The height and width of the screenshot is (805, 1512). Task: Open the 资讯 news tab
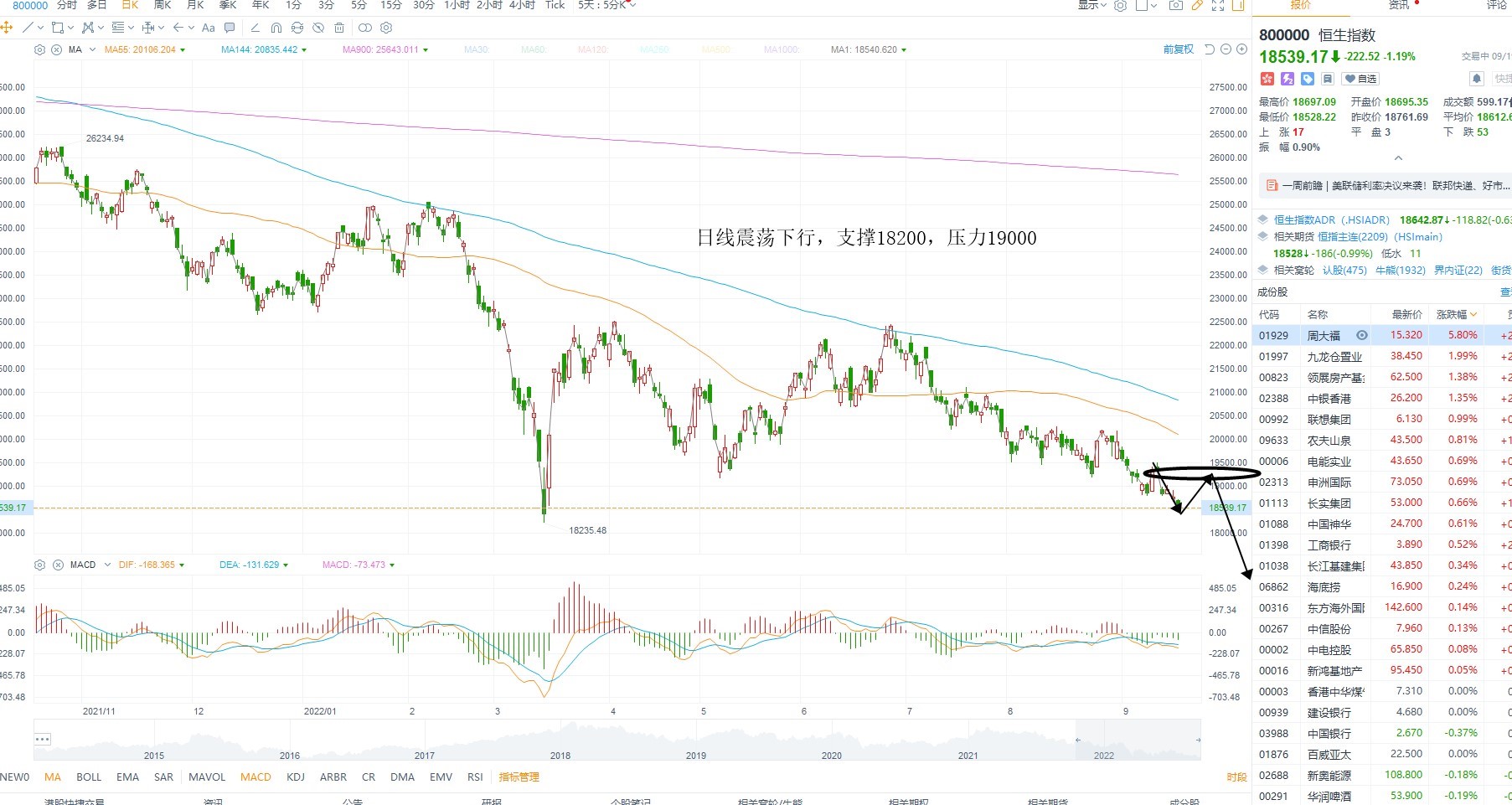click(x=1399, y=5)
